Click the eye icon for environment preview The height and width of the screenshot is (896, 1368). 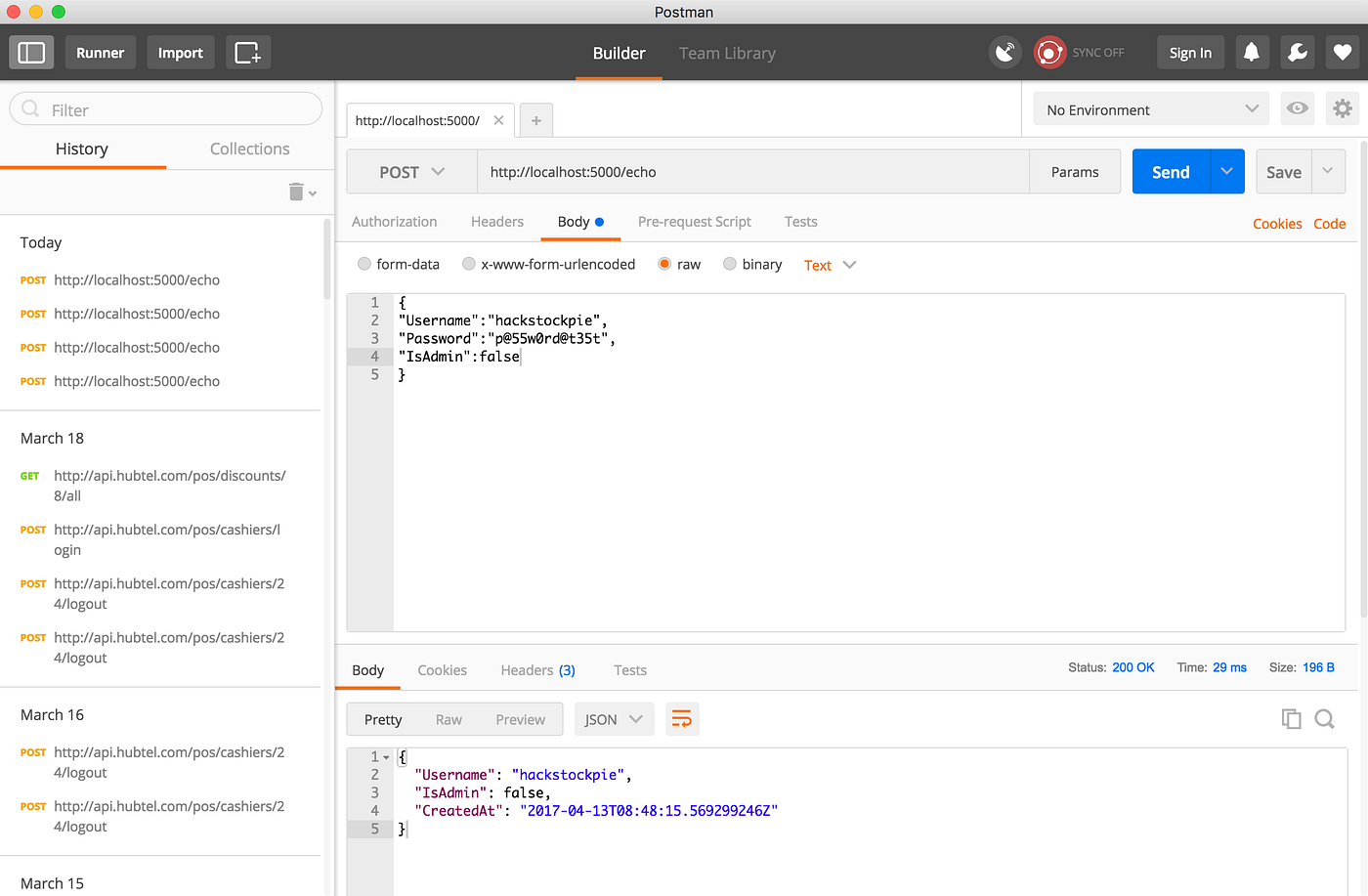(1297, 108)
